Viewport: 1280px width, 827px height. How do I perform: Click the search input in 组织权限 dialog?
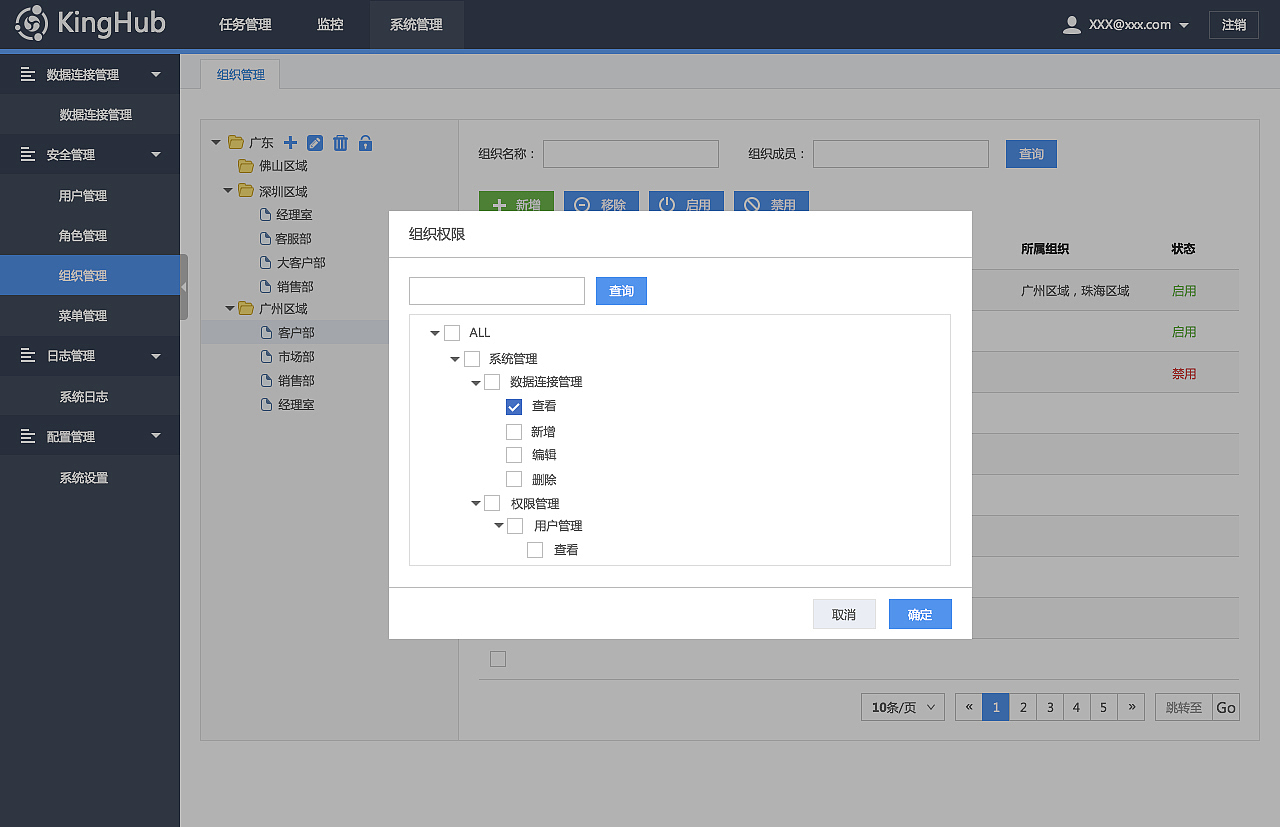coord(497,291)
